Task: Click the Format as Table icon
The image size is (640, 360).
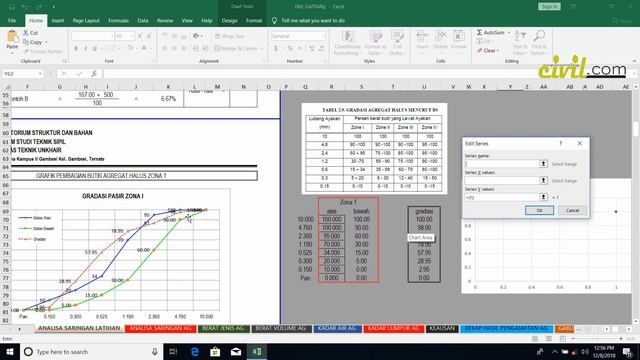Action: click(376, 37)
